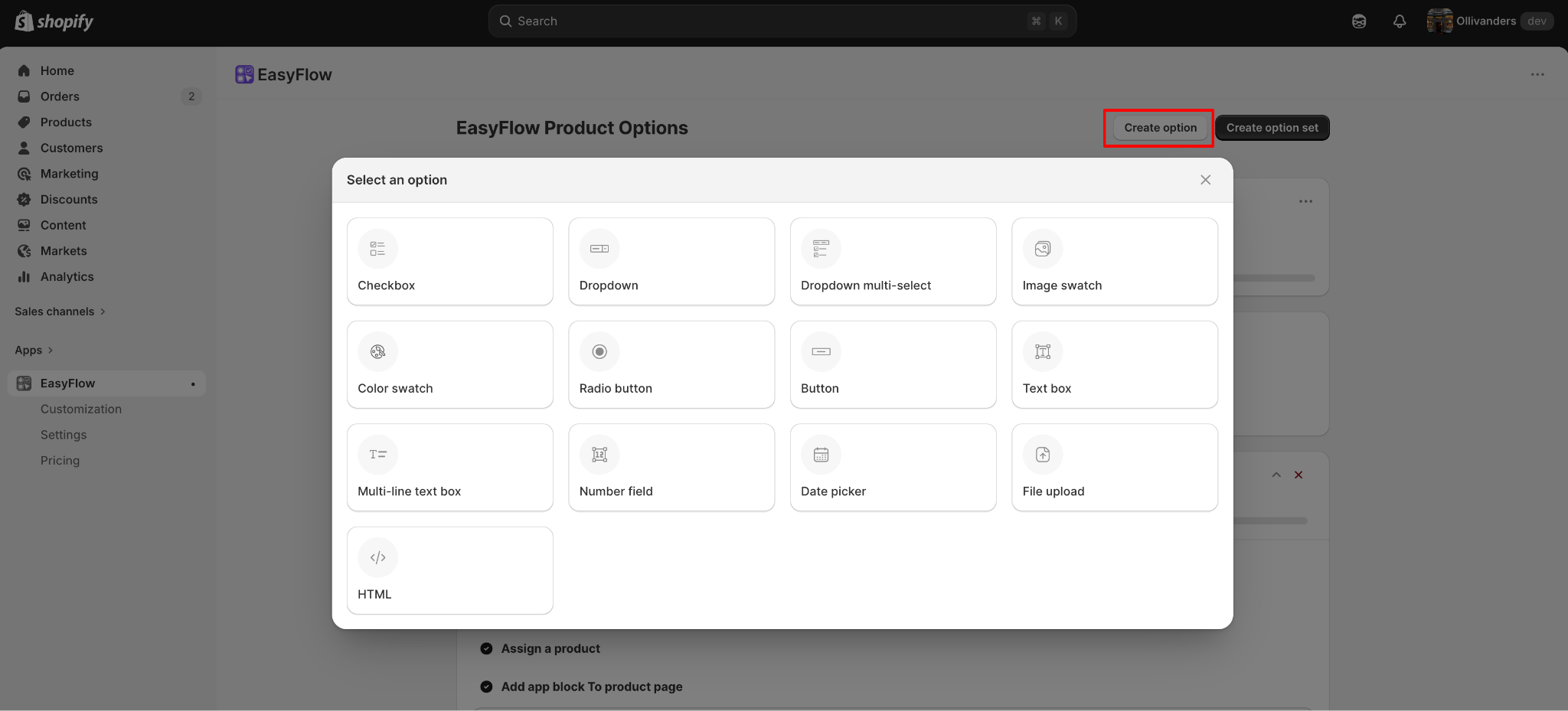Select the Checkbox option card
Image resolution: width=1568 pixels, height=711 pixels.
click(450, 262)
